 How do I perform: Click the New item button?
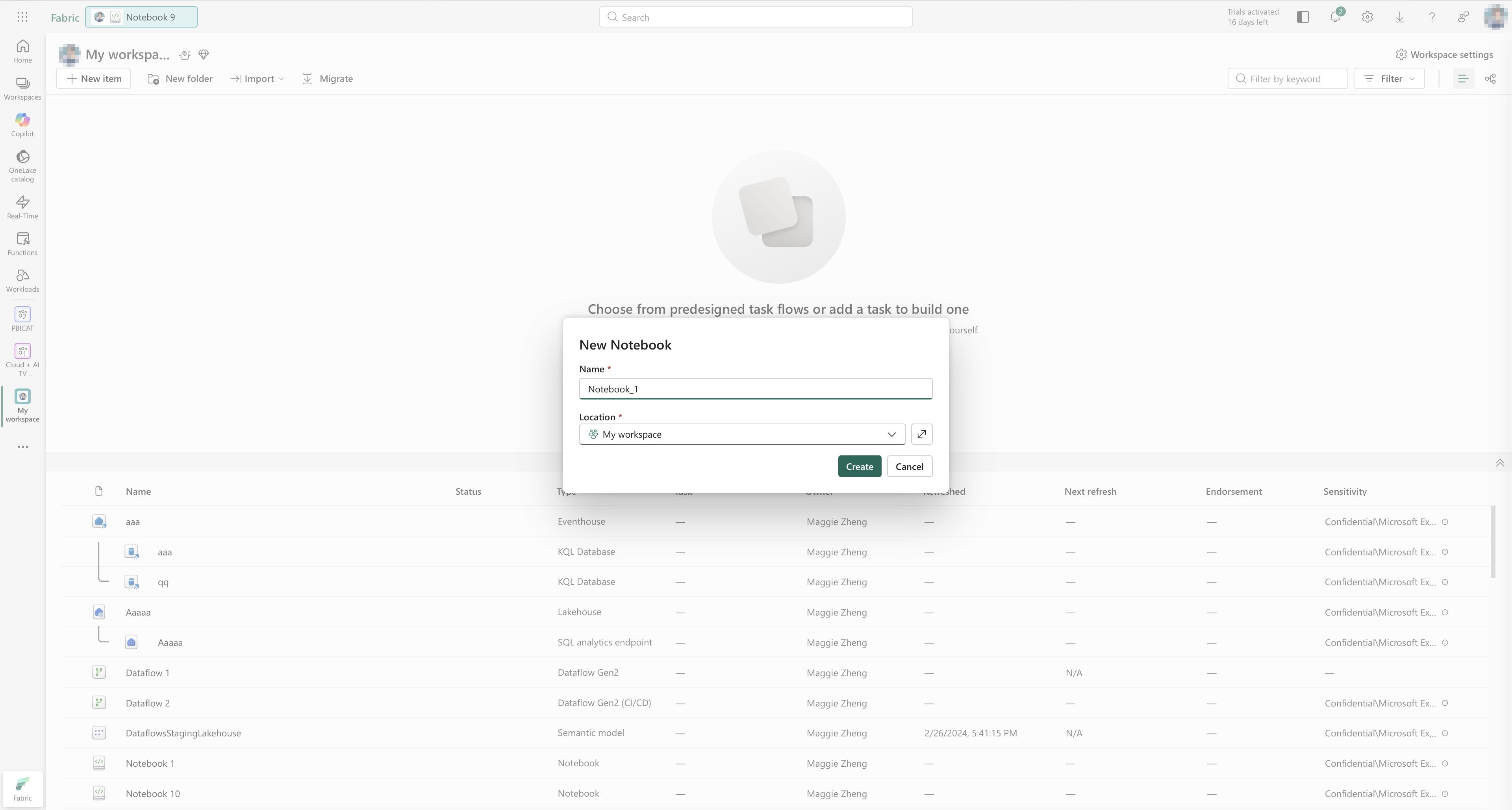(94, 79)
